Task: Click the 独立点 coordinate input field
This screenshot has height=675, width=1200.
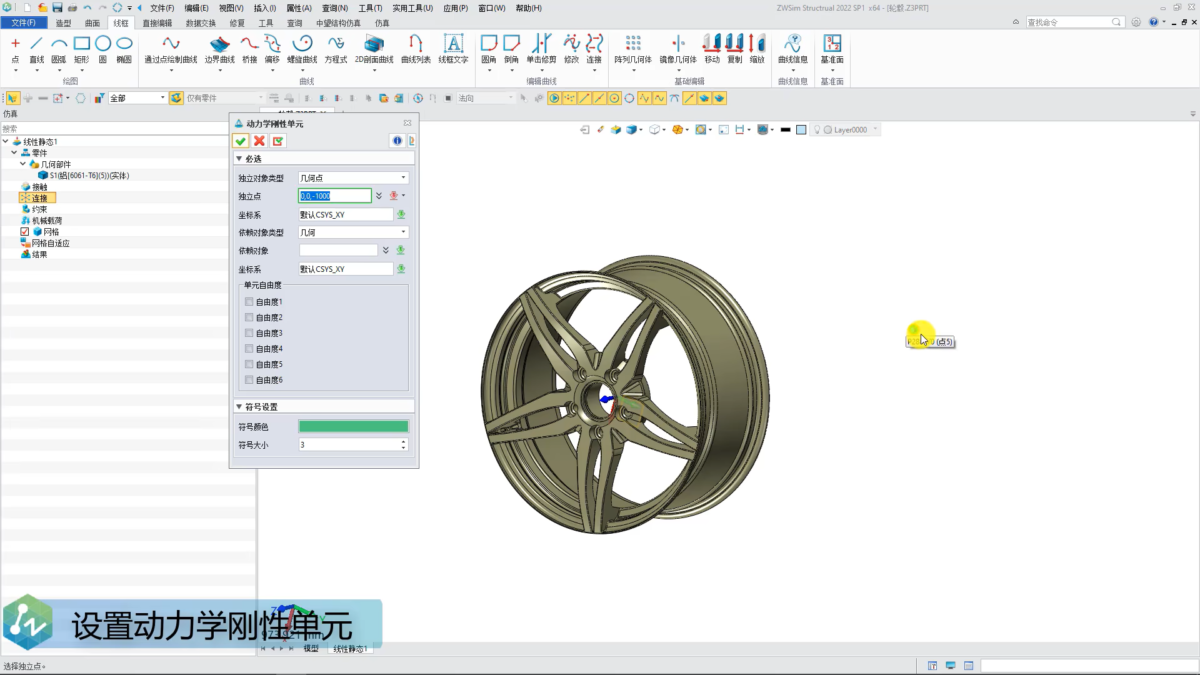Action: pos(334,196)
